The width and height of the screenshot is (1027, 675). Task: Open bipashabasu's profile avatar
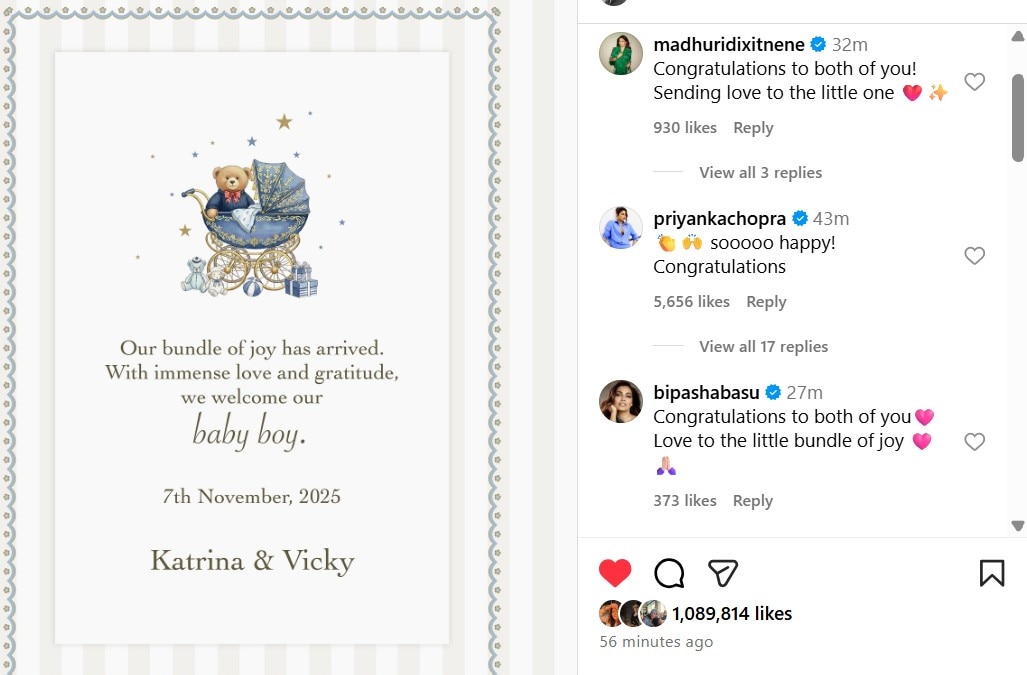pos(620,402)
